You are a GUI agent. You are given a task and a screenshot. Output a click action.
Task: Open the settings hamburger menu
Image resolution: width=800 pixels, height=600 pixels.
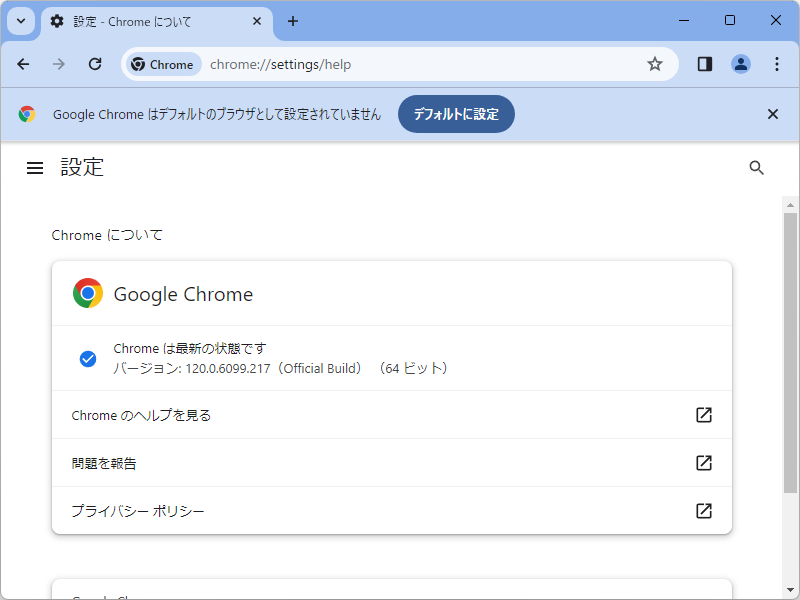pyautogui.click(x=35, y=167)
